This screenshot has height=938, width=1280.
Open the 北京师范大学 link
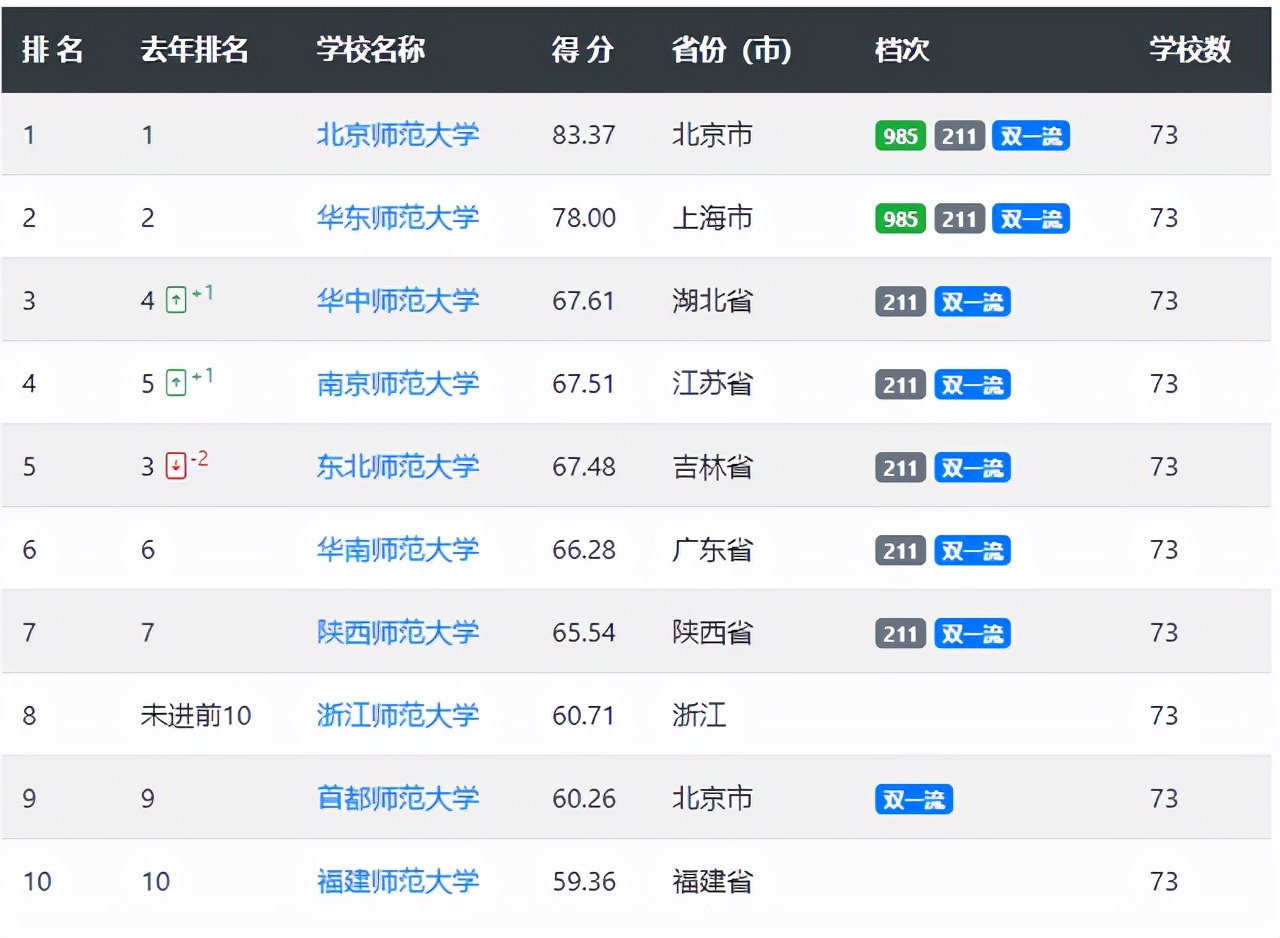[x=398, y=136]
